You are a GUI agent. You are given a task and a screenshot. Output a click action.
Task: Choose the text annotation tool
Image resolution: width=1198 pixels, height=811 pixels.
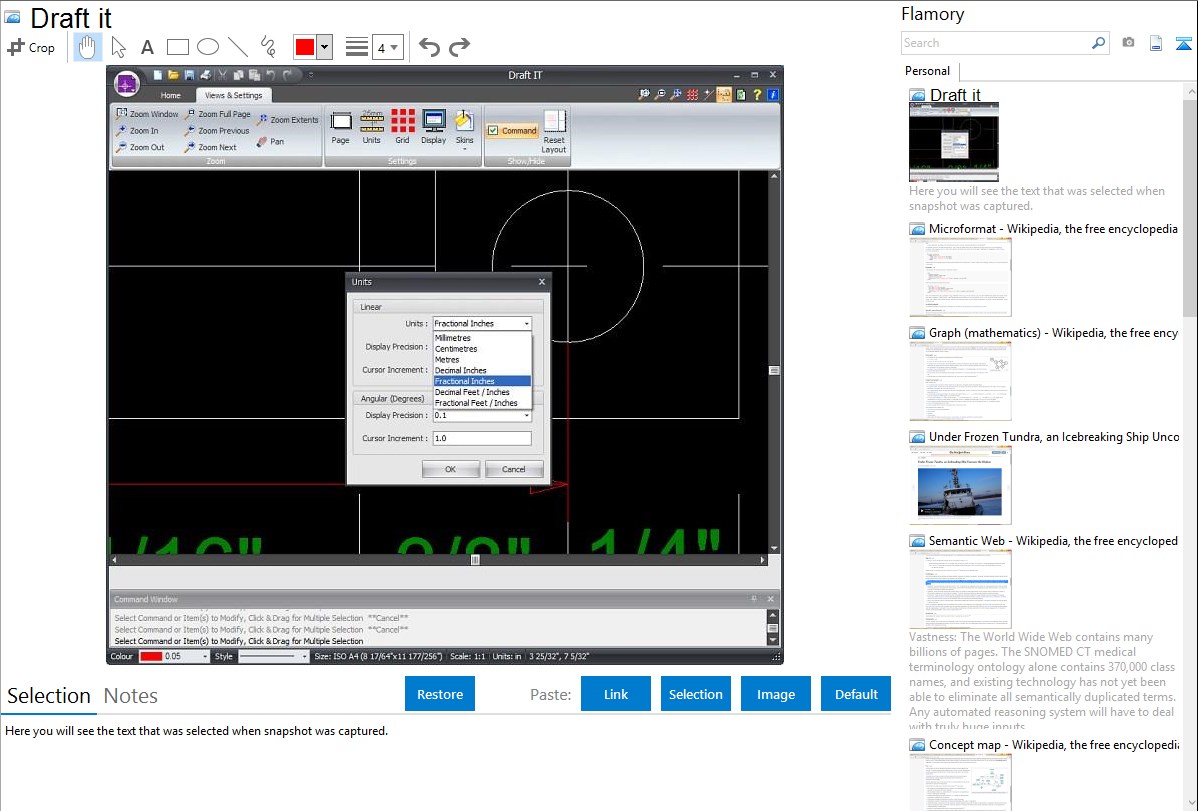pyautogui.click(x=147, y=47)
